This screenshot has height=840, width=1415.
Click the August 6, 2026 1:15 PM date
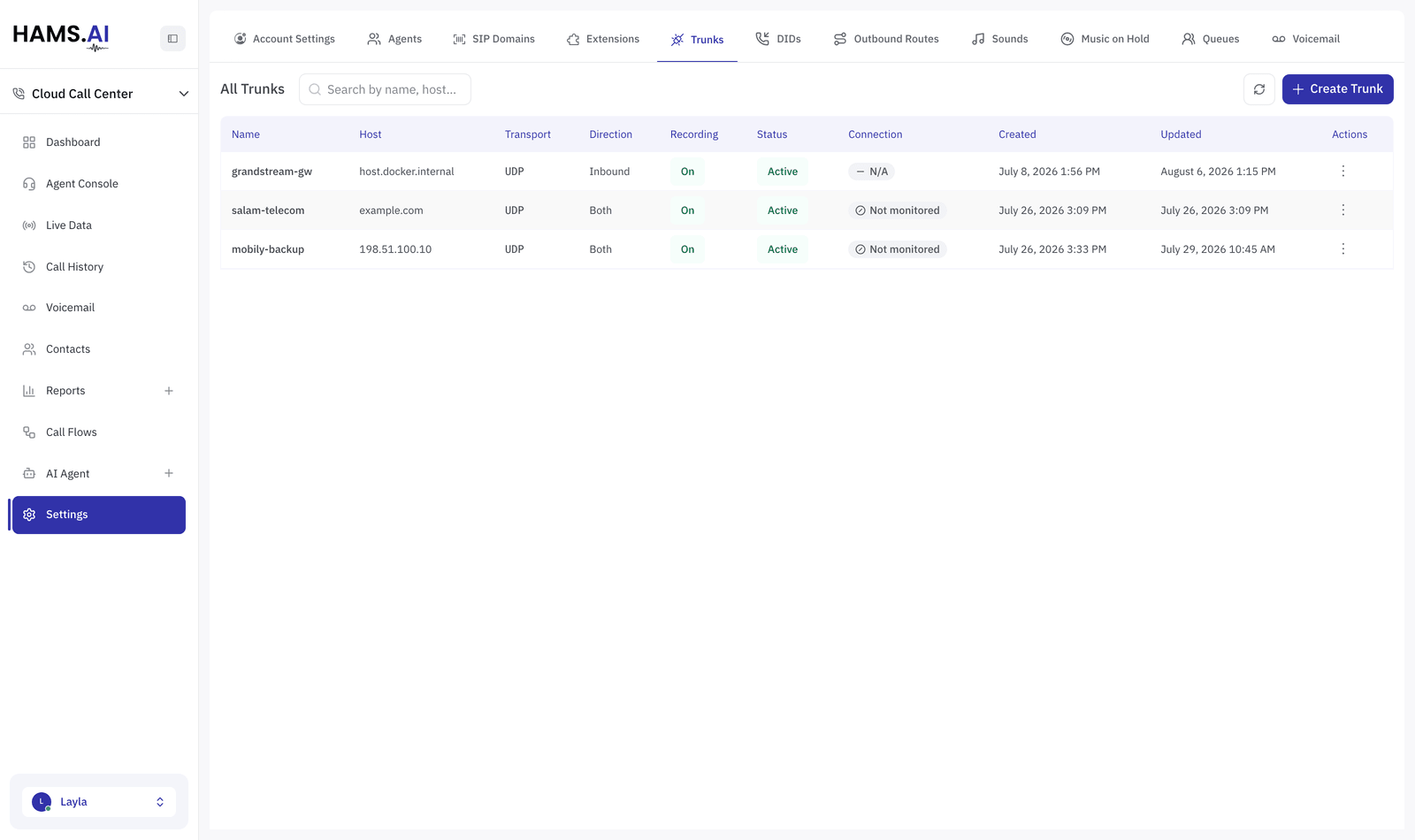(1218, 172)
